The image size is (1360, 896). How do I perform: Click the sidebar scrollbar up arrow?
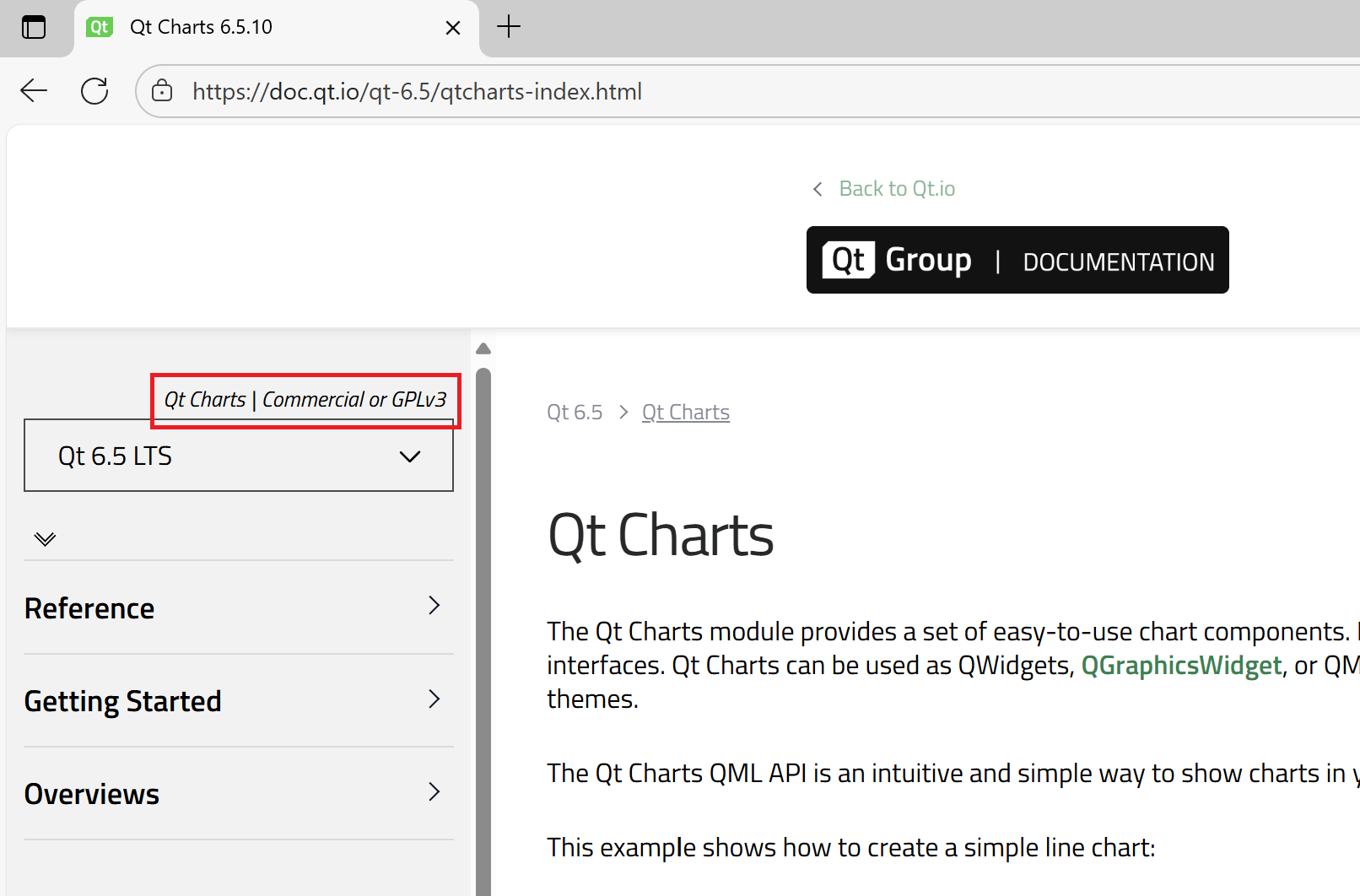click(483, 348)
